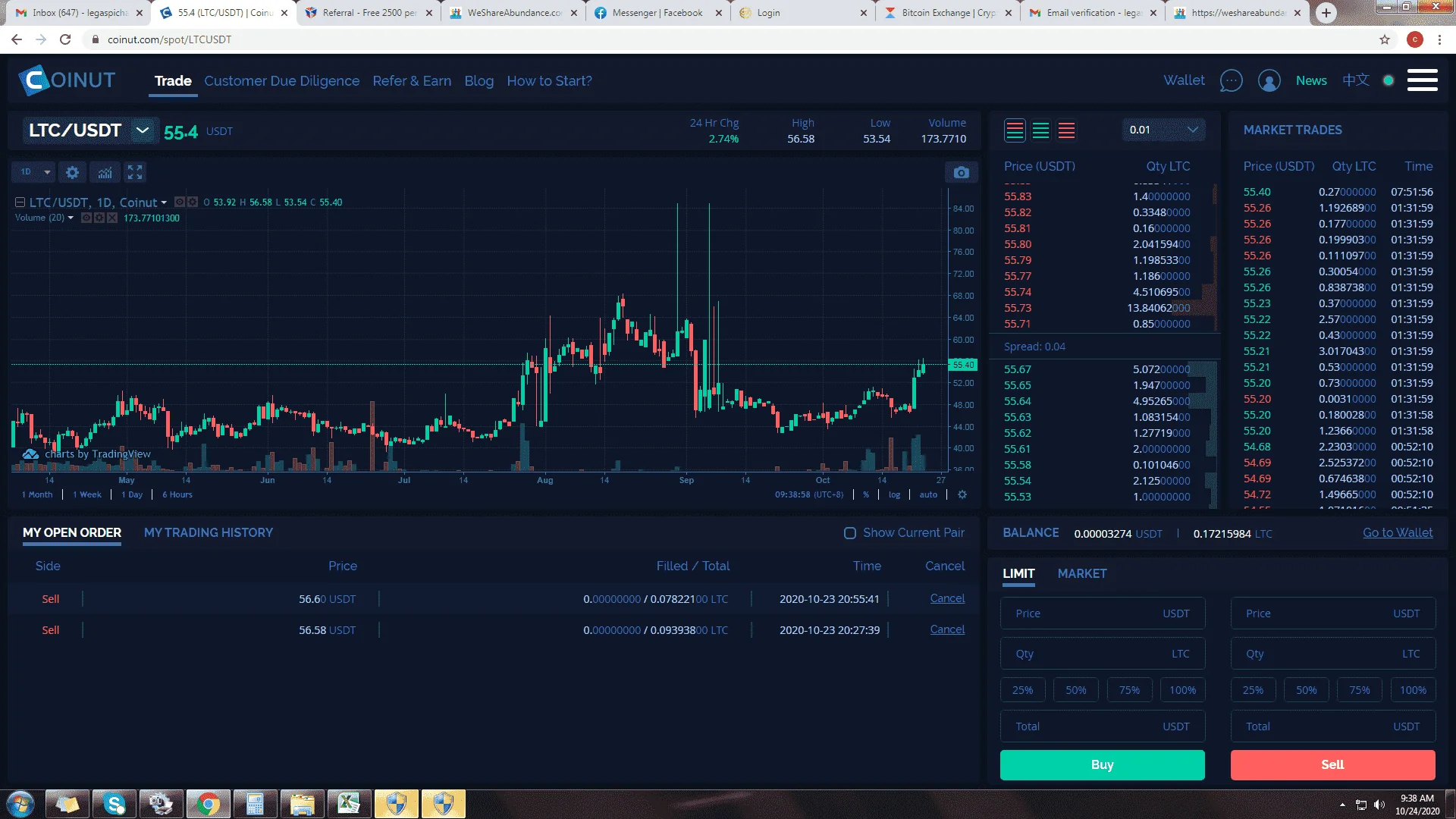Open a new browser tab
The height and width of the screenshot is (819, 1456).
pyautogui.click(x=1326, y=13)
